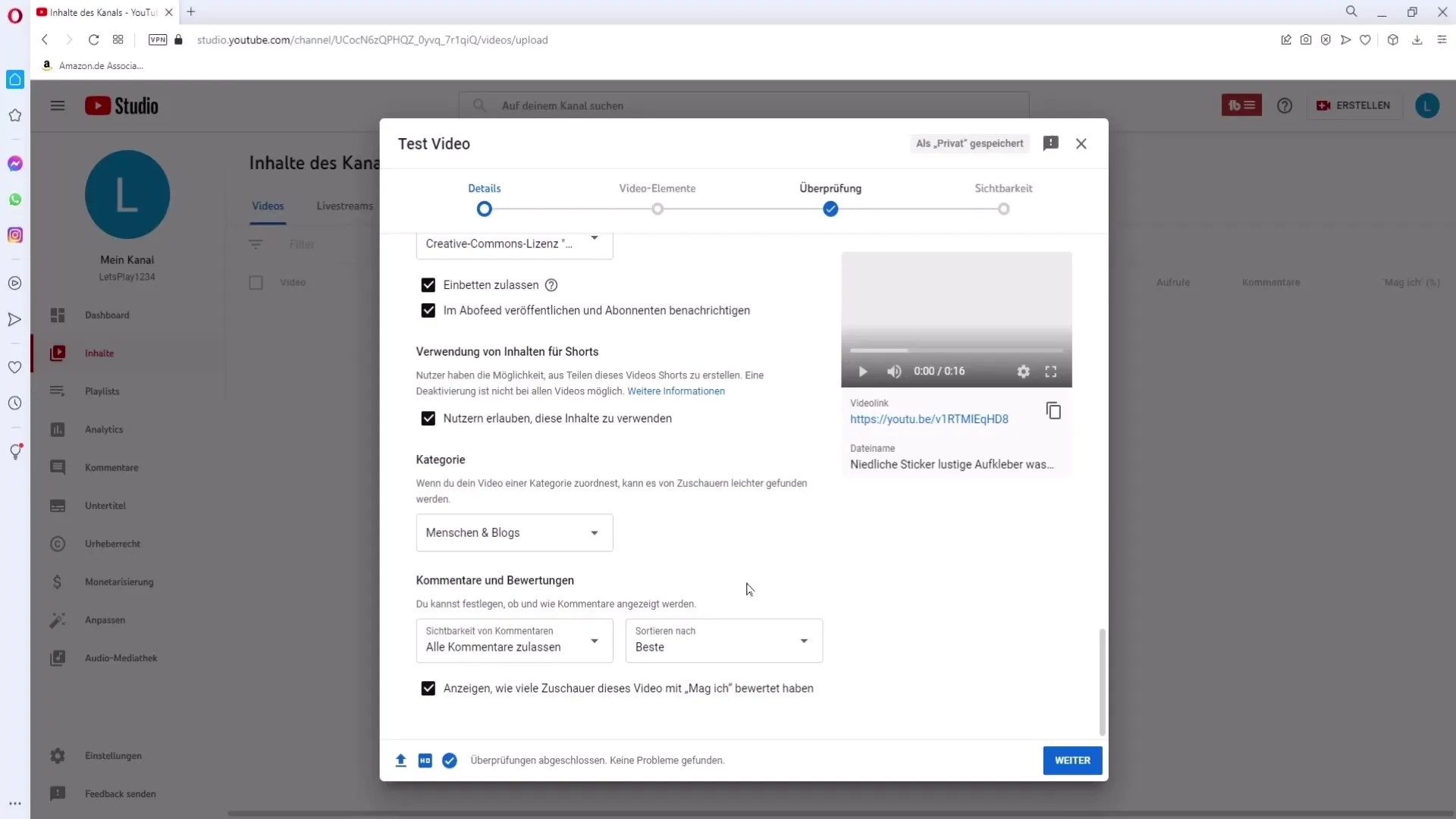Open Sichtbarkeit von Kommentaren dropdown
The image size is (1456, 819).
514,641
